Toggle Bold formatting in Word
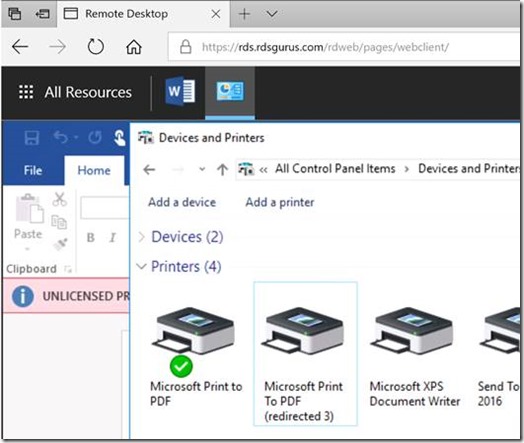524x443 pixels. [x=90, y=238]
